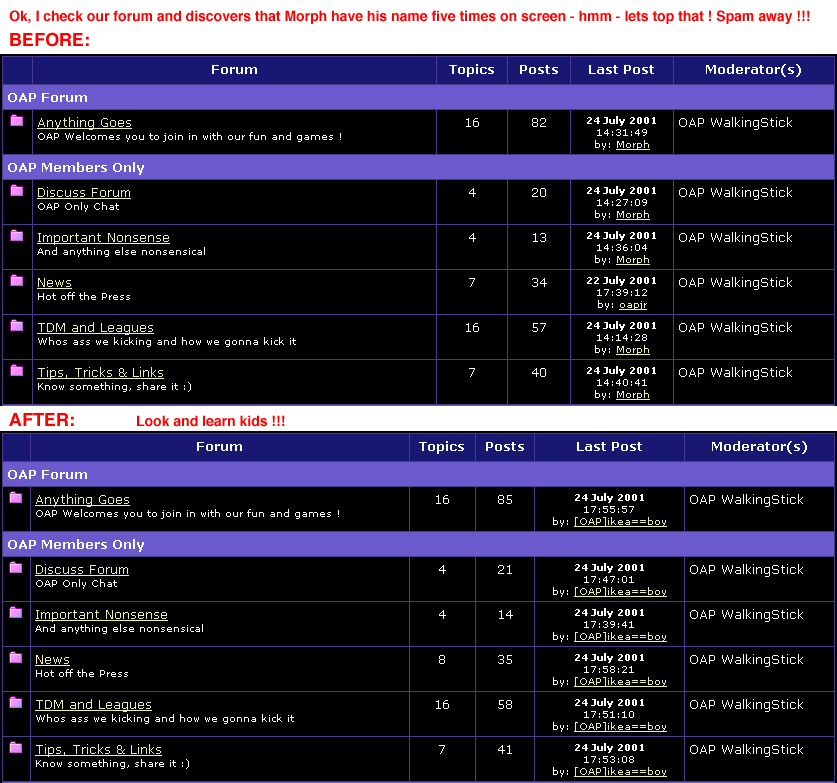This screenshot has width=837, height=783.
Task: Click the Topics column header in AFTER table
Action: 441,447
